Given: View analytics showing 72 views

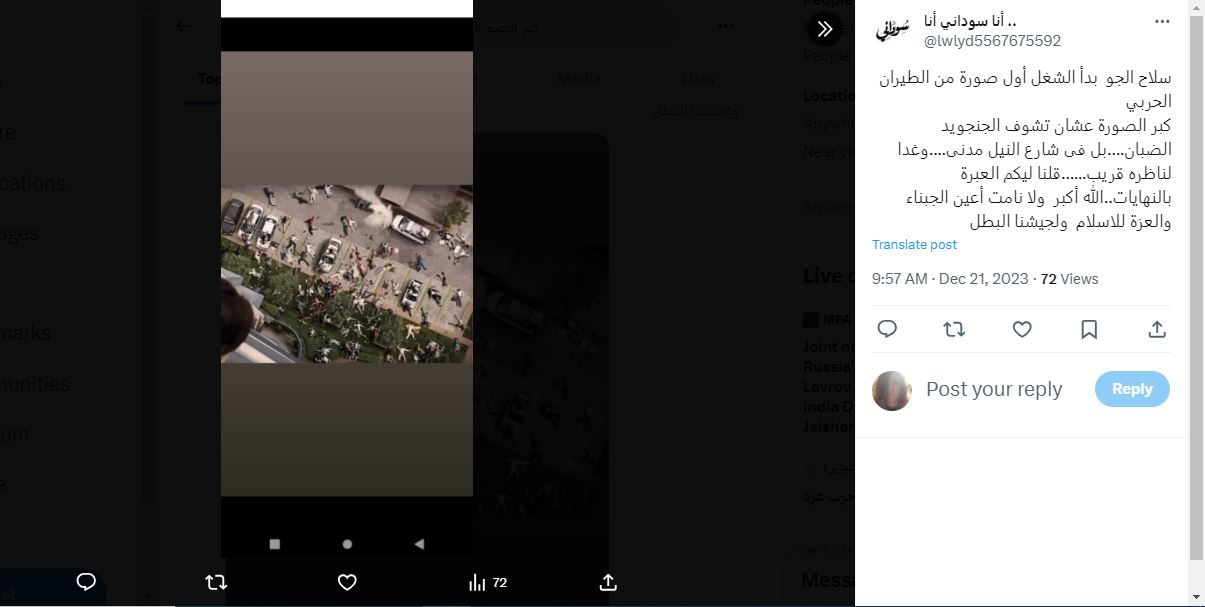Looking at the screenshot, I should [488, 582].
